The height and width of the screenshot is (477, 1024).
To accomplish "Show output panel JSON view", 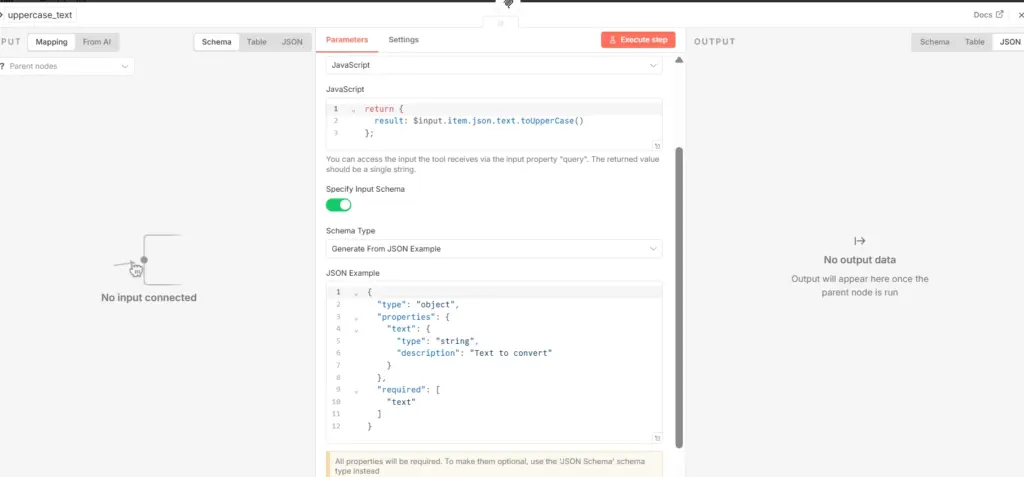I will (1010, 42).
